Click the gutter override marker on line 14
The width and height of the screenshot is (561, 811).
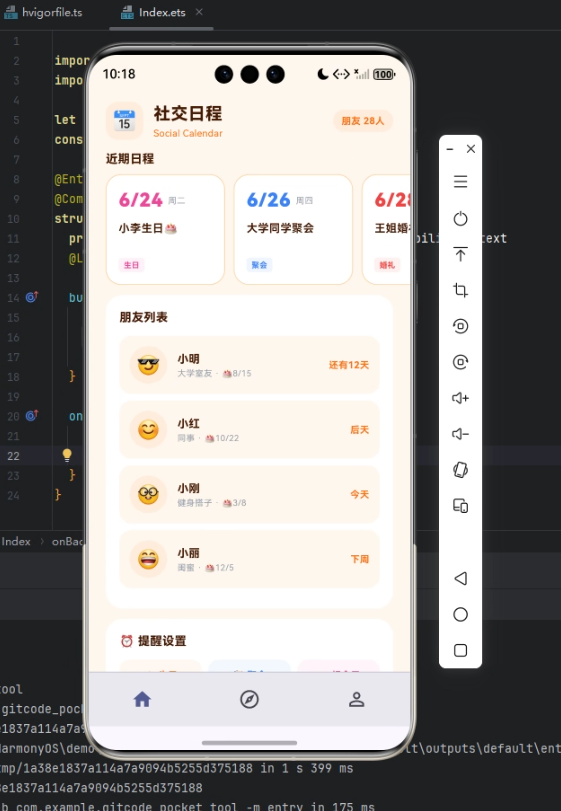(32, 297)
